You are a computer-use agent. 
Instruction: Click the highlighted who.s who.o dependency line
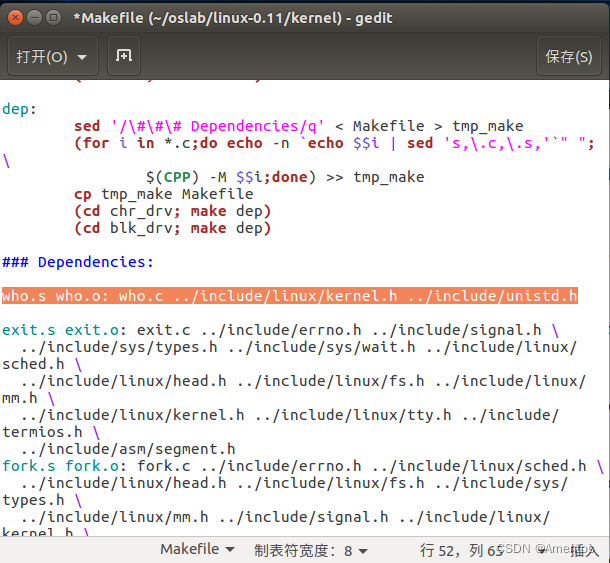pos(290,296)
